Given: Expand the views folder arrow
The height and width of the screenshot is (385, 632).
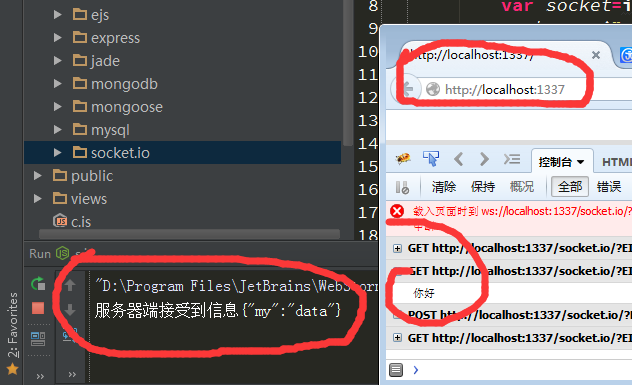Looking at the screenshot, I should point(37,199).
